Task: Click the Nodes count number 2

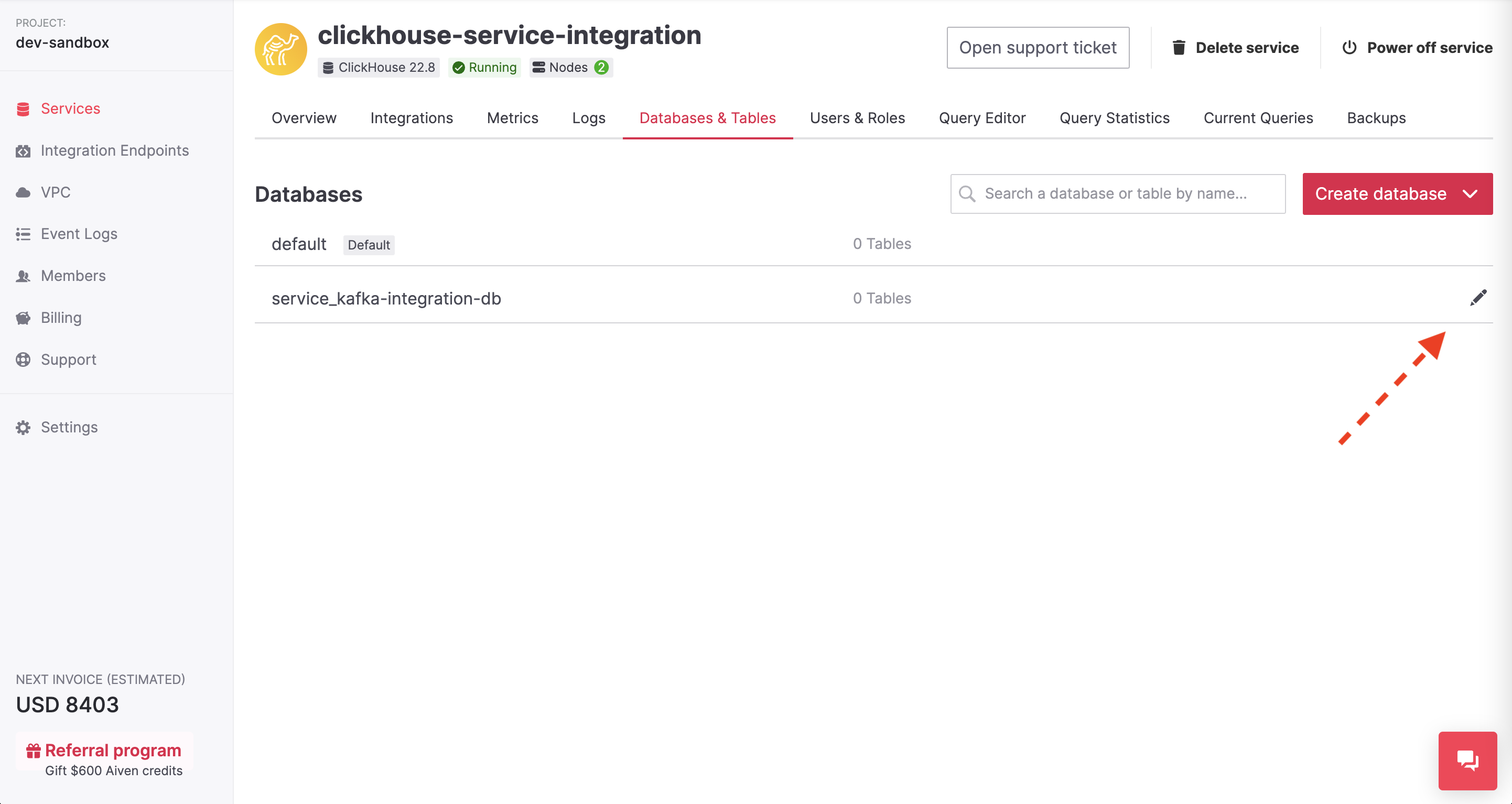Action: (x=601, y=68)
